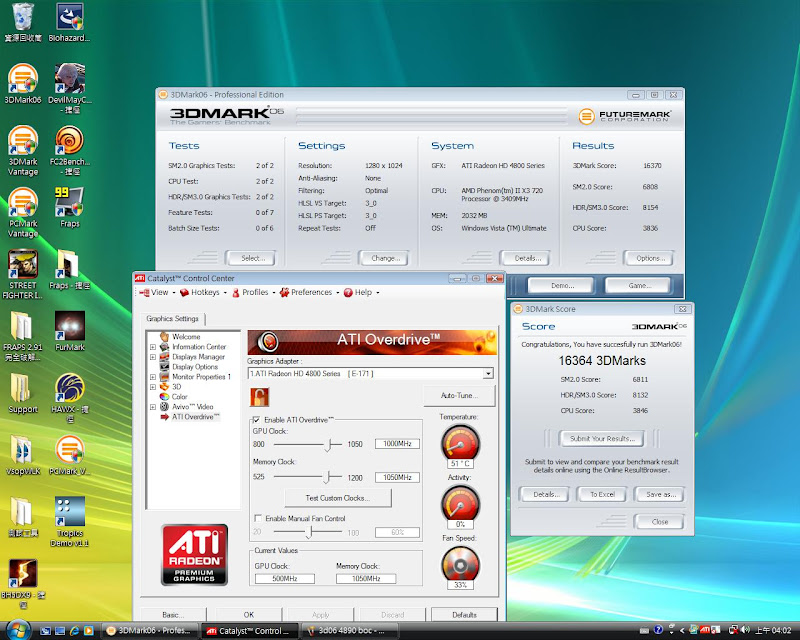Click the network tray icon with red X
Image resolution: width=800 pixels, height=640 pixels.
coord(733,630)
